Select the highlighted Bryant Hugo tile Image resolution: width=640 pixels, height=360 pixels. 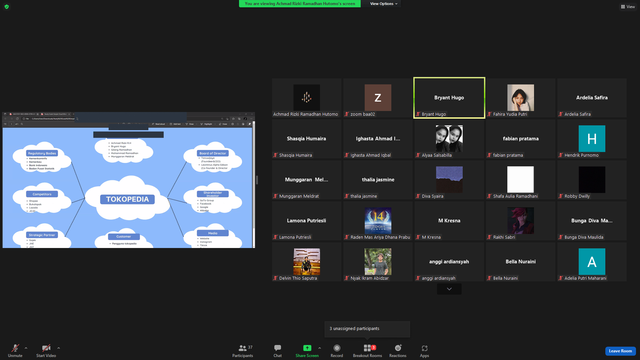[449, 98]
